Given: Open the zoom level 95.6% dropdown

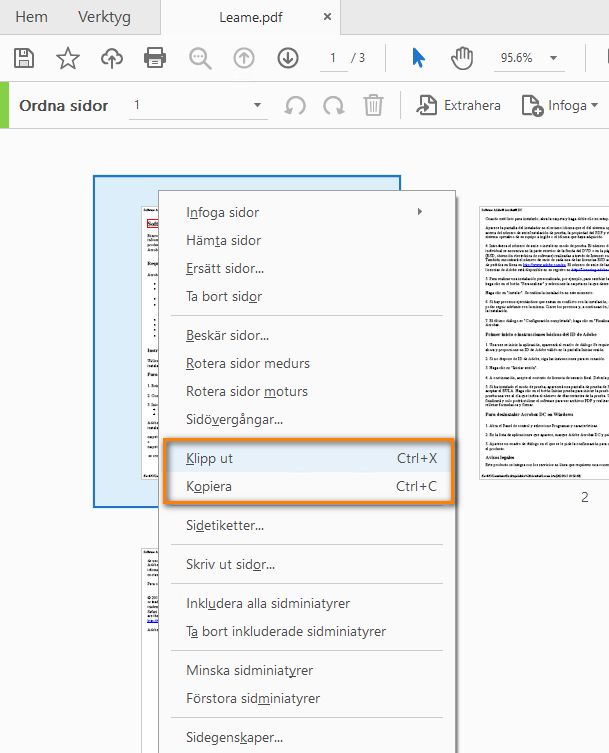Looking at the screenshot, I should [x=529, y=58].
